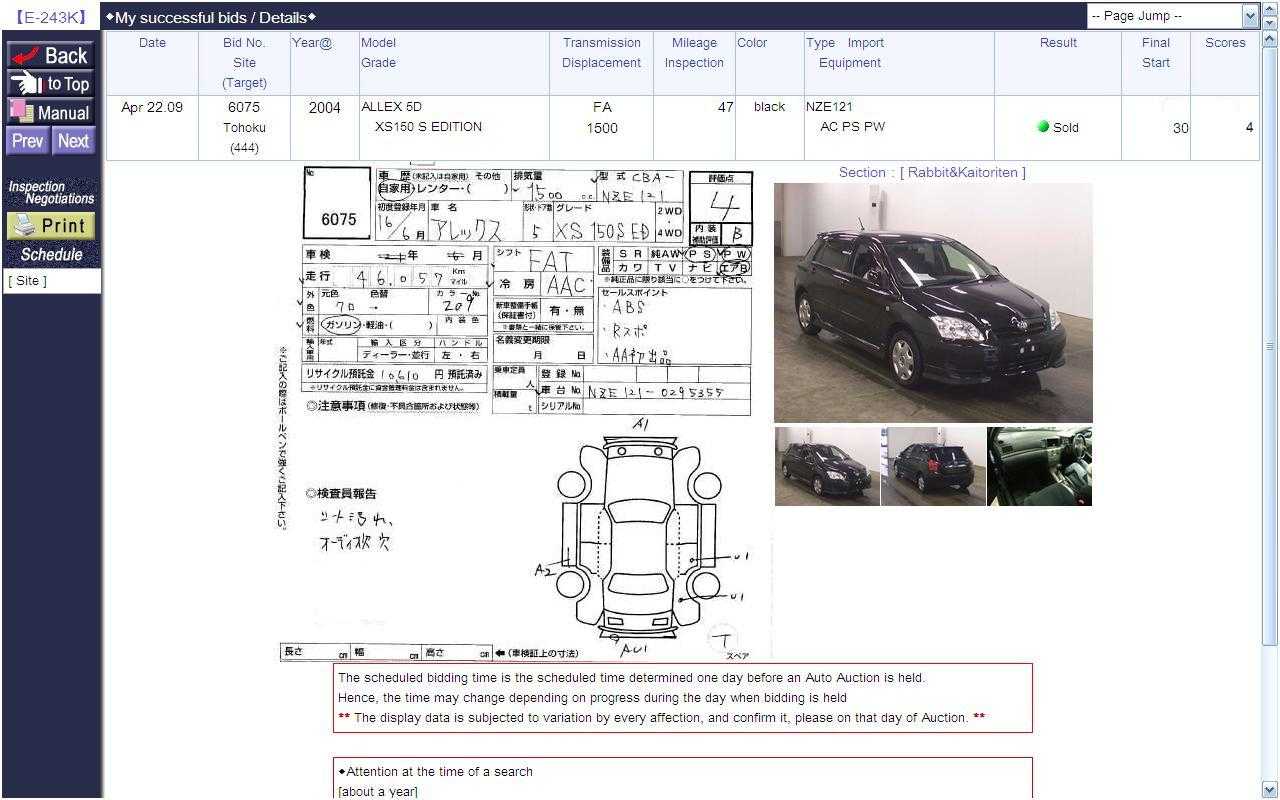Click the E-243K code label
Viewport: 1280px width, 800px height.
50,17
